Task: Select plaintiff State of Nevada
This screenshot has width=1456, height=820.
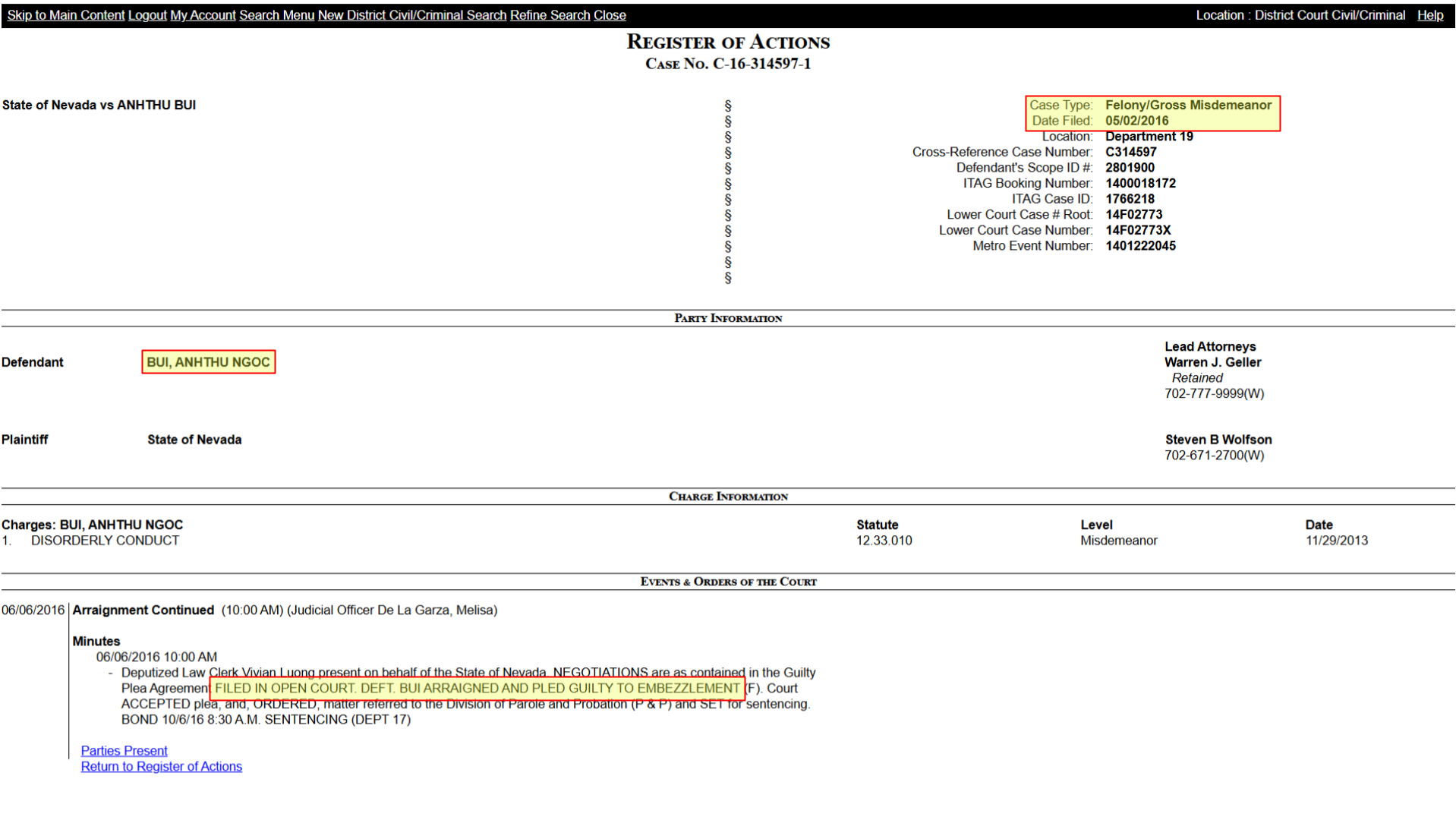Action: tap(194, 439)
